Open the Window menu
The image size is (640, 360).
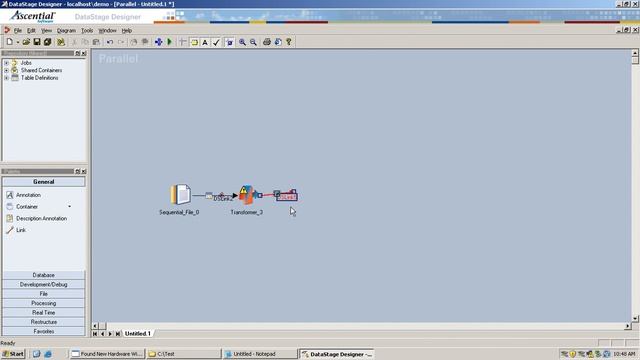click(107, 31)
